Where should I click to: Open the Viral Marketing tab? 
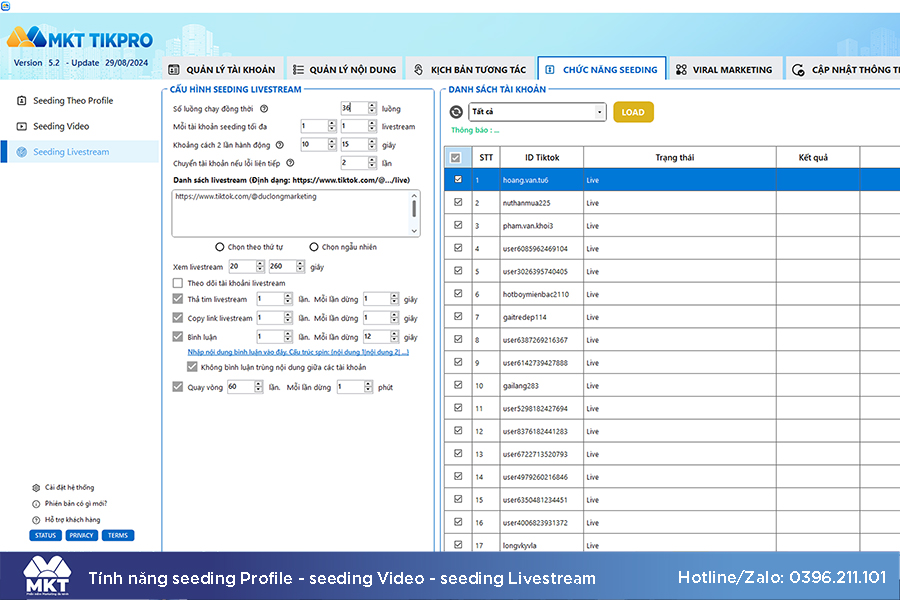(724, 69)
